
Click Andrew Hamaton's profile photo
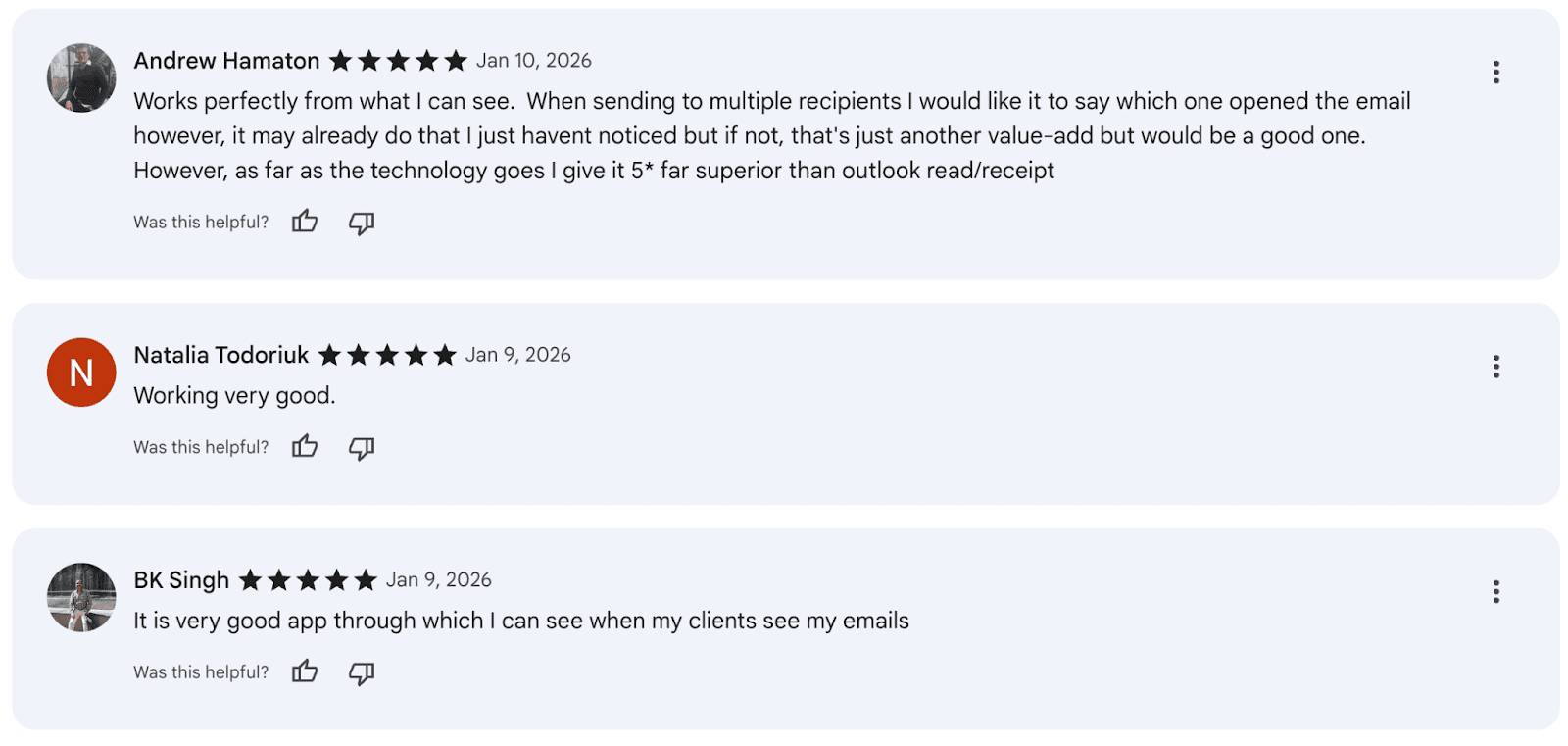(x=81, y=77)
